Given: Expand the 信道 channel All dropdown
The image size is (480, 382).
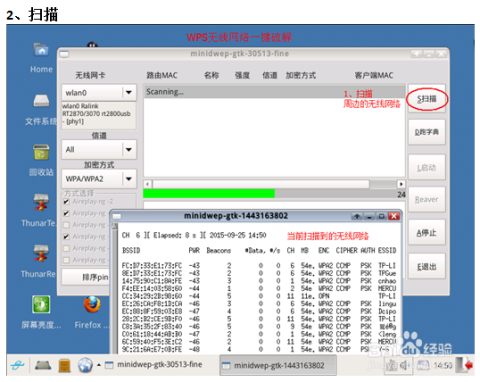Looking at the screenshot, I should tap(129, 149).
